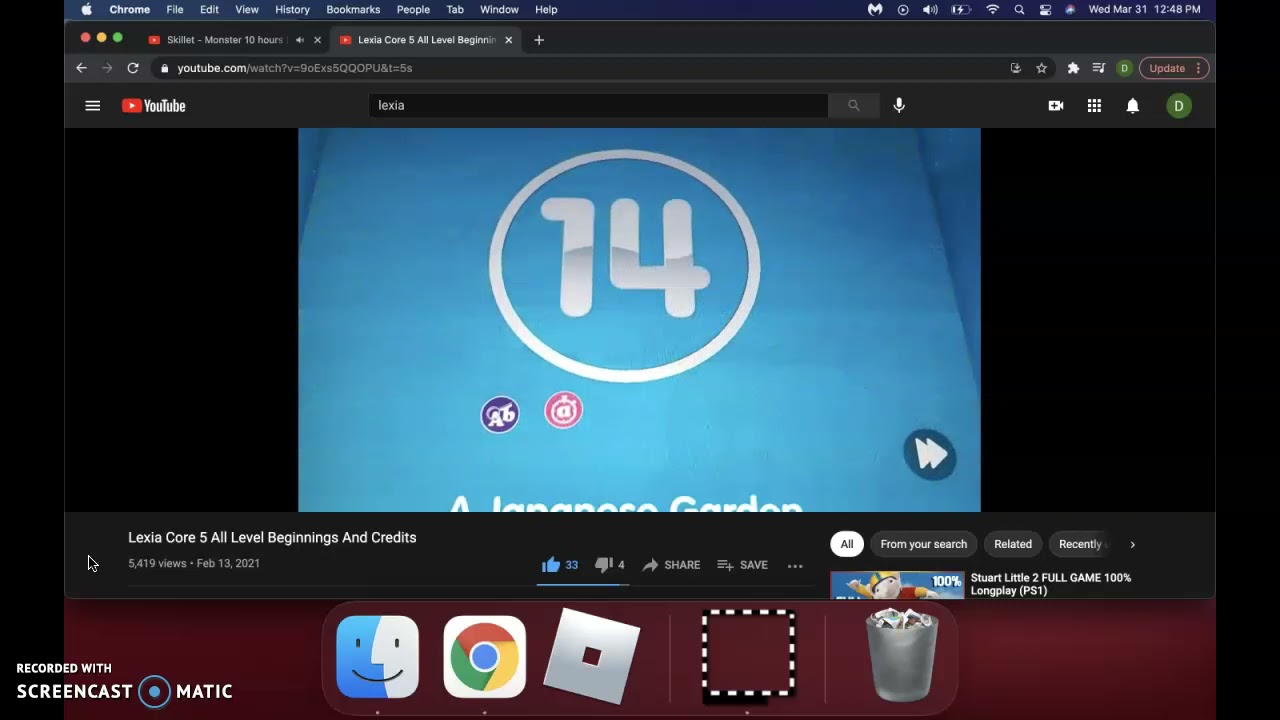
Task: Open Spotlight search in menu bar
Action: [x=1019, y=10]
